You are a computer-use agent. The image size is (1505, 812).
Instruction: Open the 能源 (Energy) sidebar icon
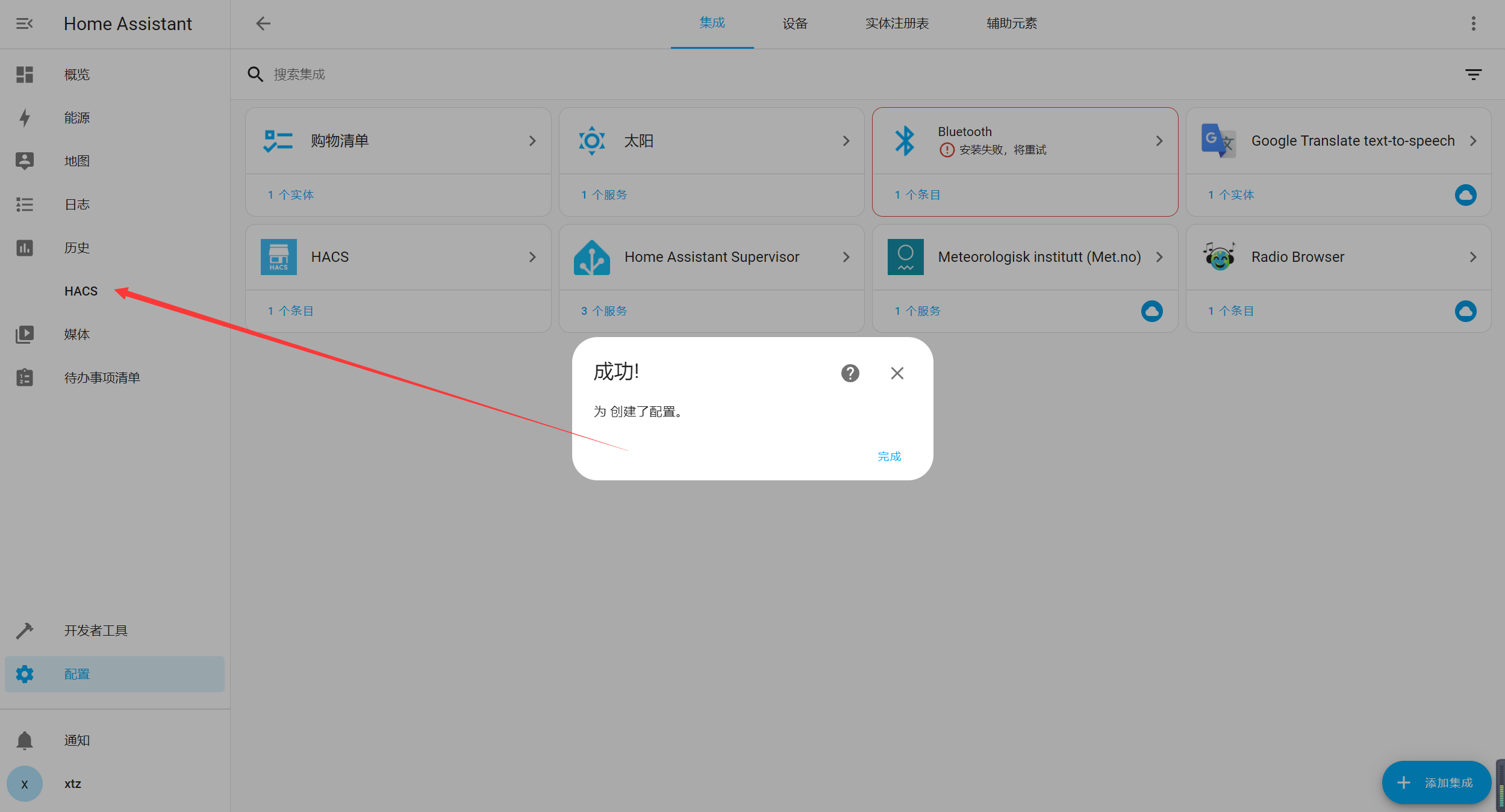[x=25, y=117]
